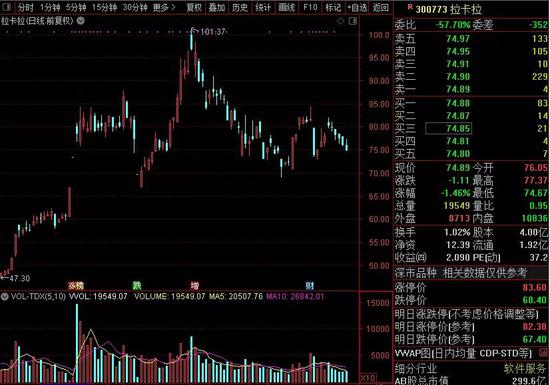Open the VWAP图[日内均量 CDP-STD等] link
The height and width of the screenshot is (385, 550).
463,353
